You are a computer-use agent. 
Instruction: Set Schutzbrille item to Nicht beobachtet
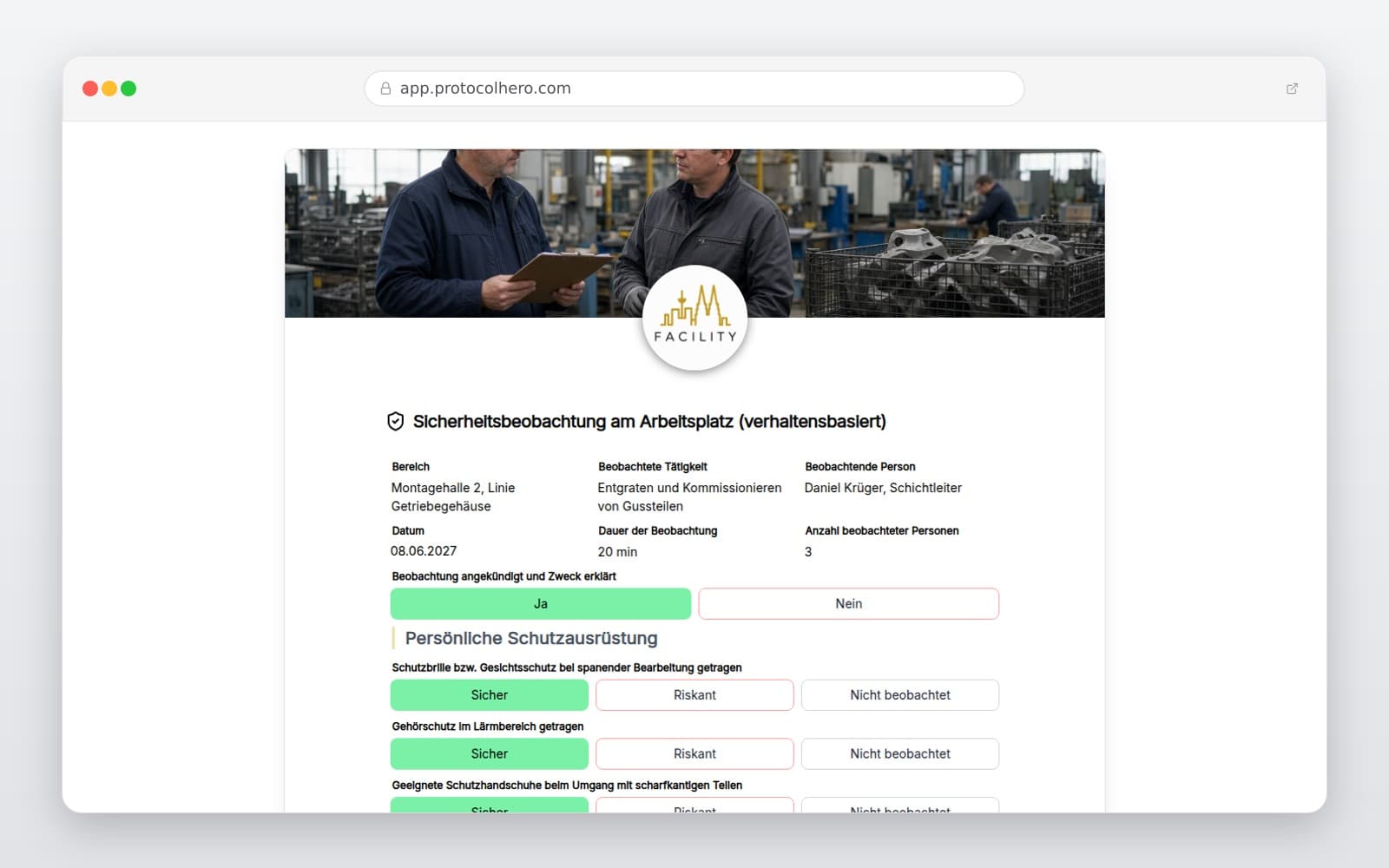click(x=900, y=695)
